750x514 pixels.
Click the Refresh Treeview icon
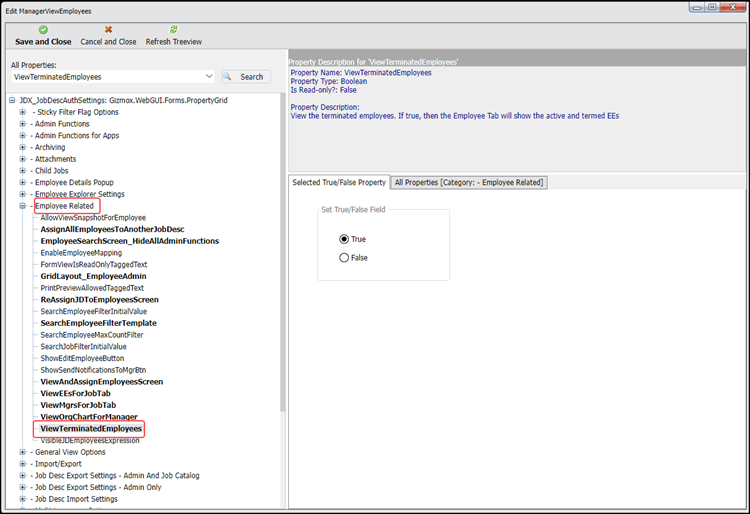(x=173, y=30)
